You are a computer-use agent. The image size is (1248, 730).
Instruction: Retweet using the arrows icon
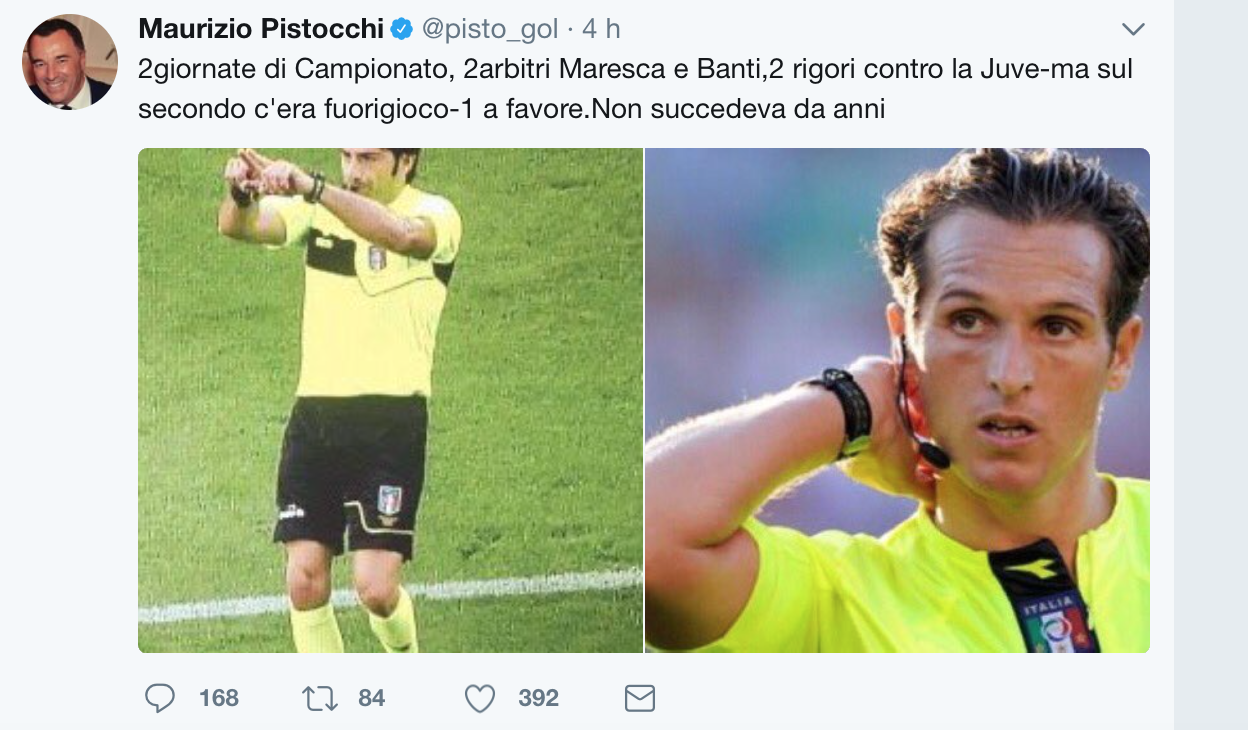(x=320, y=698)
